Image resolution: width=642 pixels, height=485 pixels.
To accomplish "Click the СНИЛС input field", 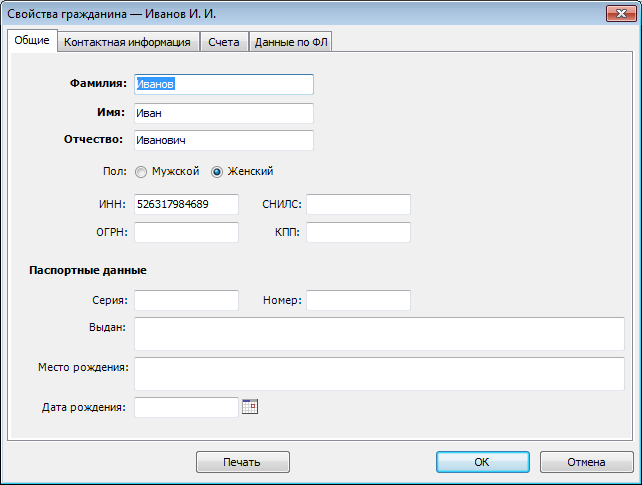I will (x=358, y=205).
